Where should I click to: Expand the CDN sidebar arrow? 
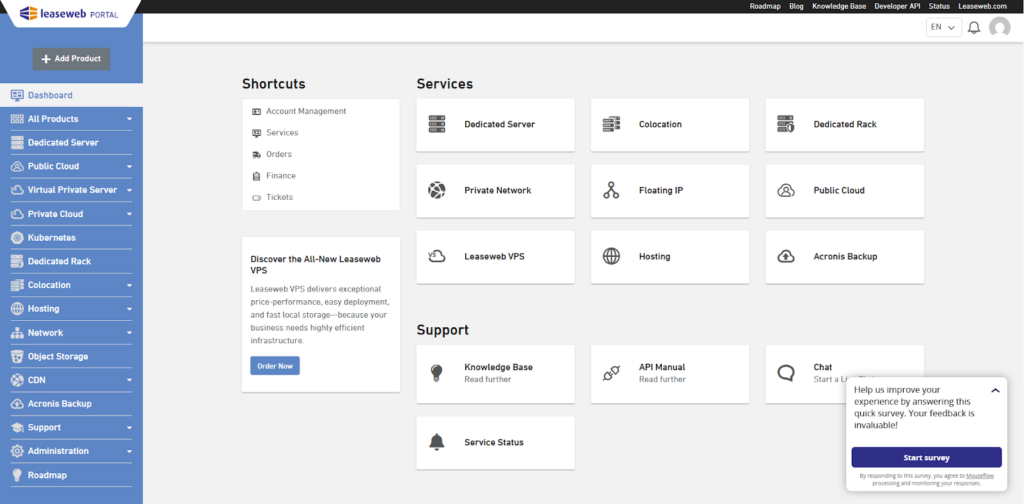[x=129, y=380]
